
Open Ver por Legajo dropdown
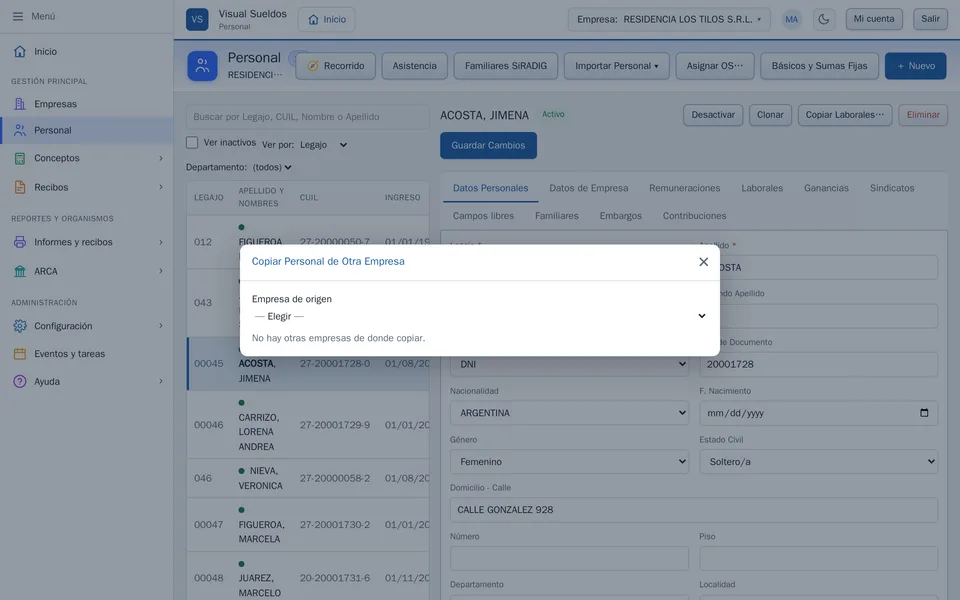coord(324,145)
